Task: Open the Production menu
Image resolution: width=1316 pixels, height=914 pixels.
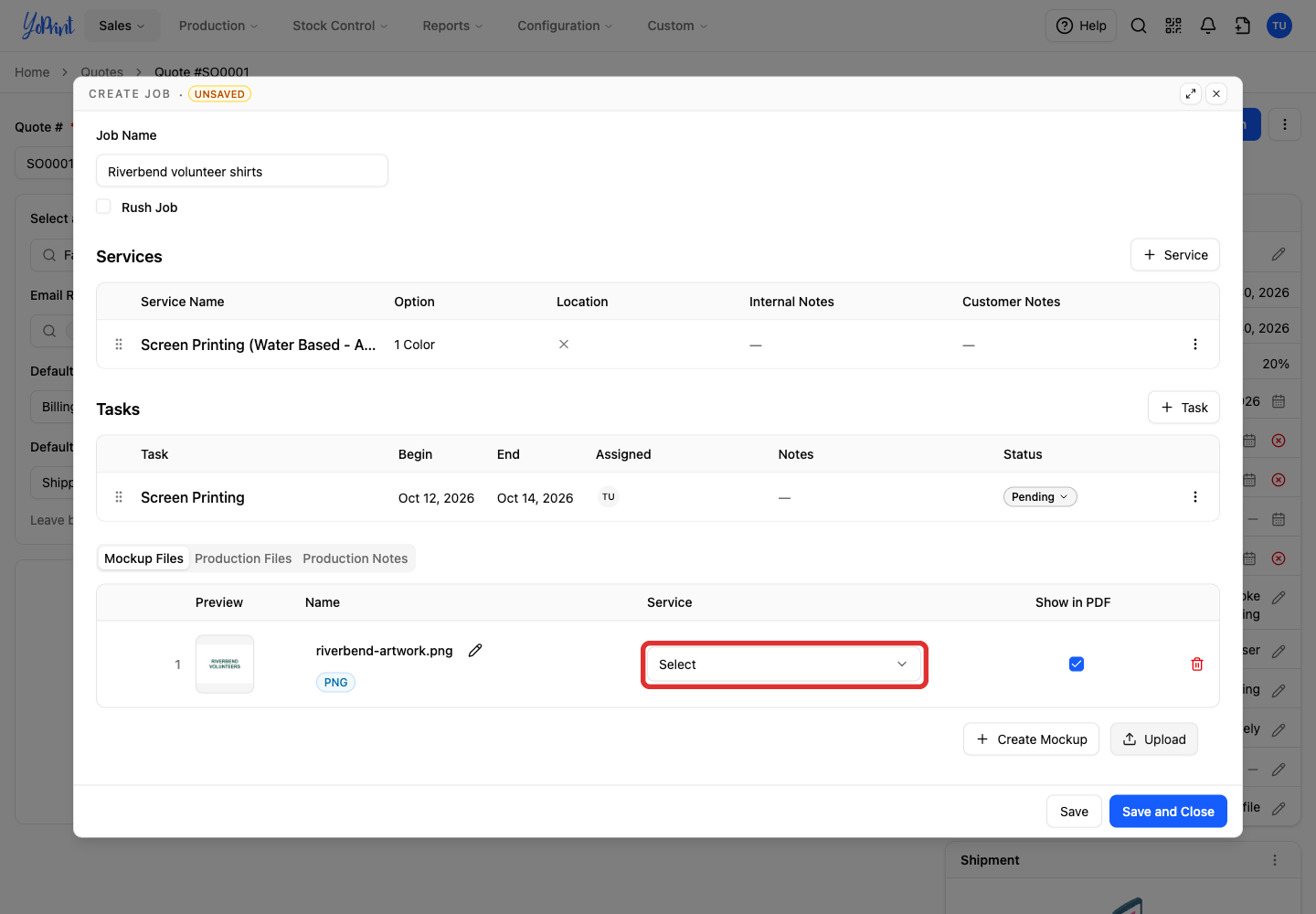Action: coord(218,26)
